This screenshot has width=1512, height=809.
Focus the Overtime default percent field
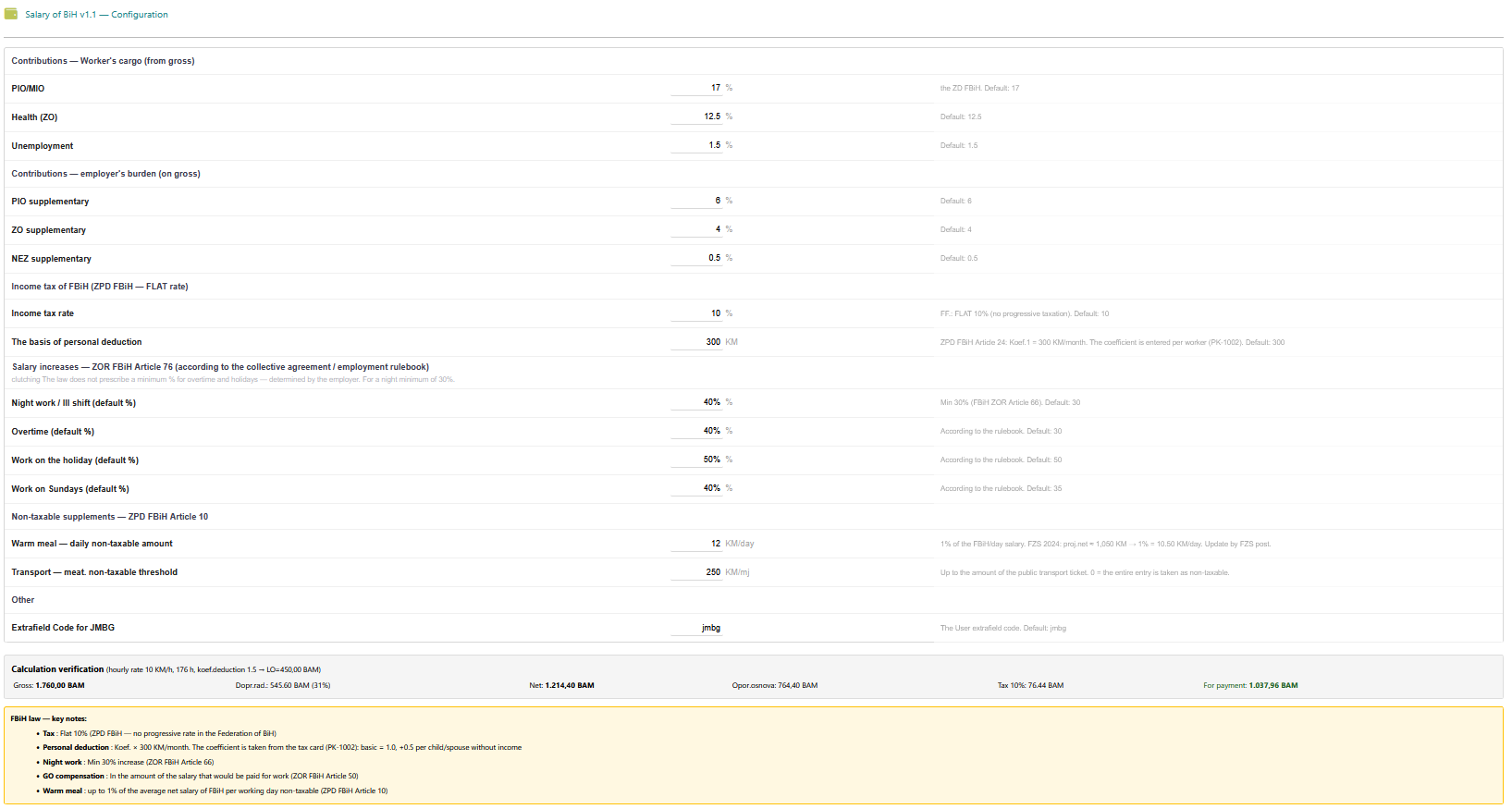696,431
